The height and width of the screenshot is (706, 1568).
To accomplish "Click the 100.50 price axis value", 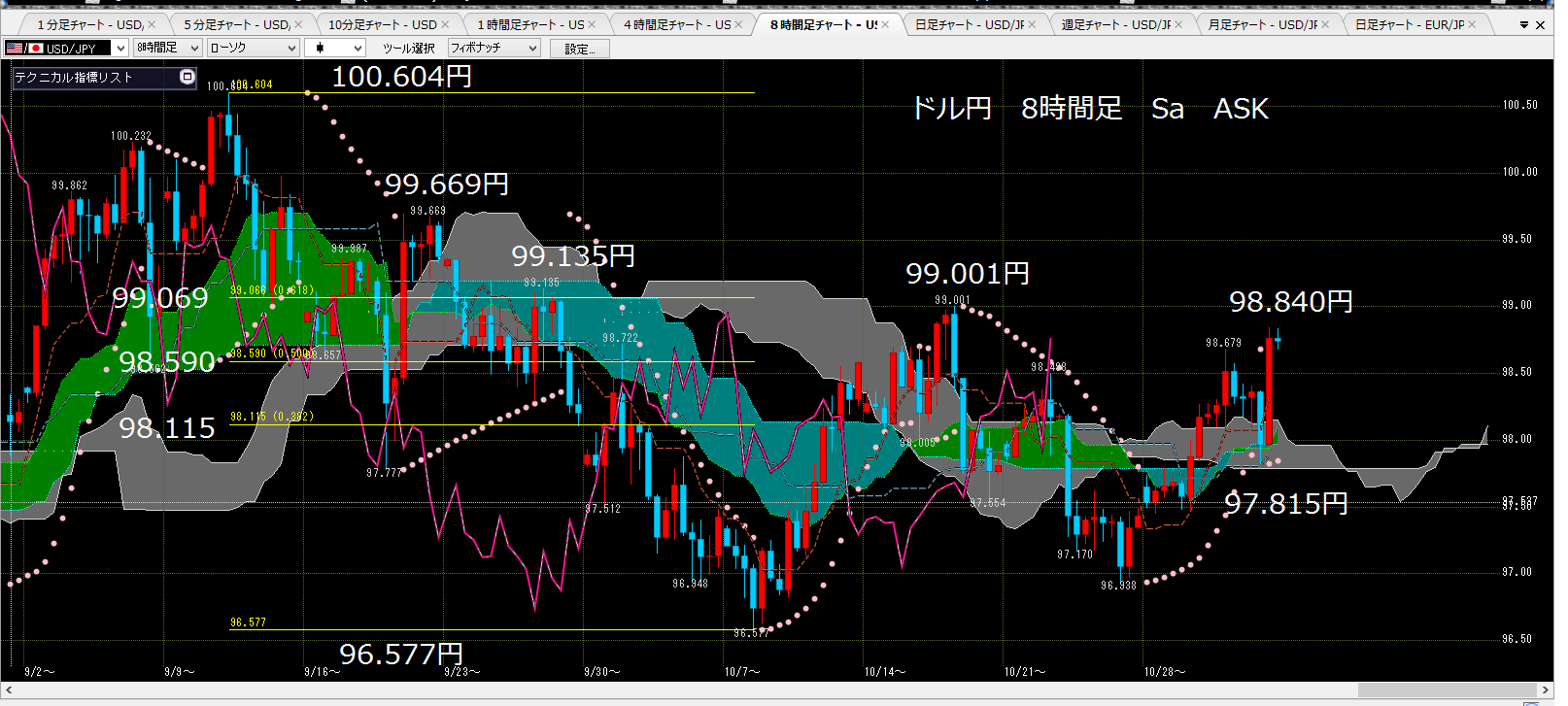I will [1520, 105].
